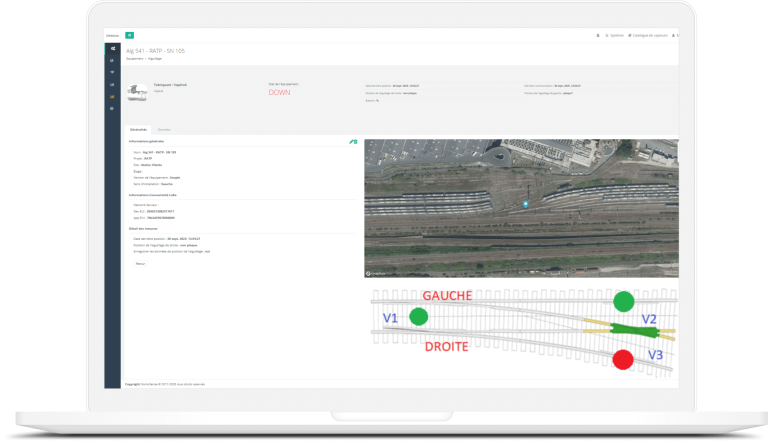Viewport: 768px width, 441px height.
Task: Open Catalogue de capteurs menu
Action: [x=650, y=36]
